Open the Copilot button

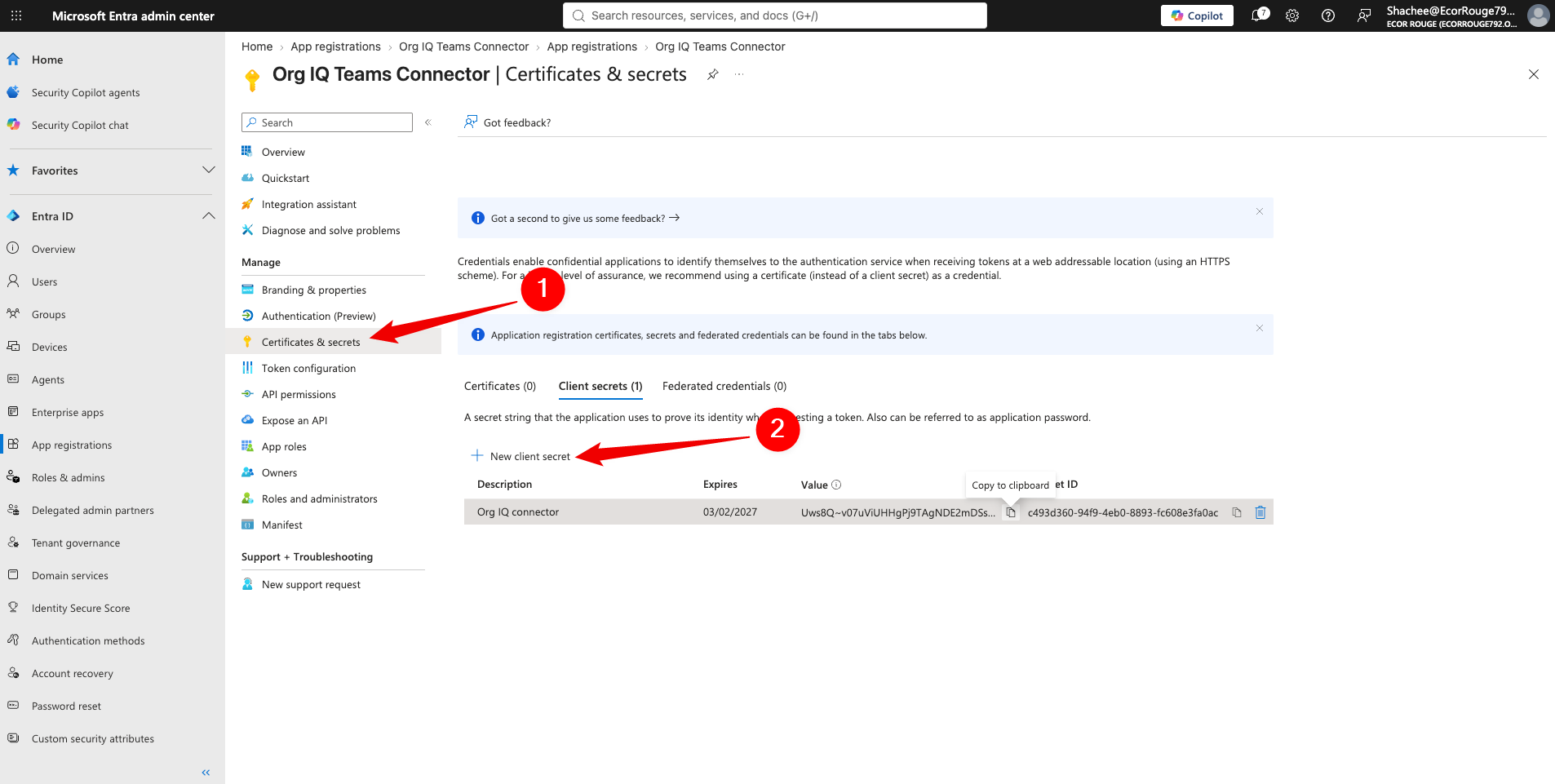click(1197, 16)
